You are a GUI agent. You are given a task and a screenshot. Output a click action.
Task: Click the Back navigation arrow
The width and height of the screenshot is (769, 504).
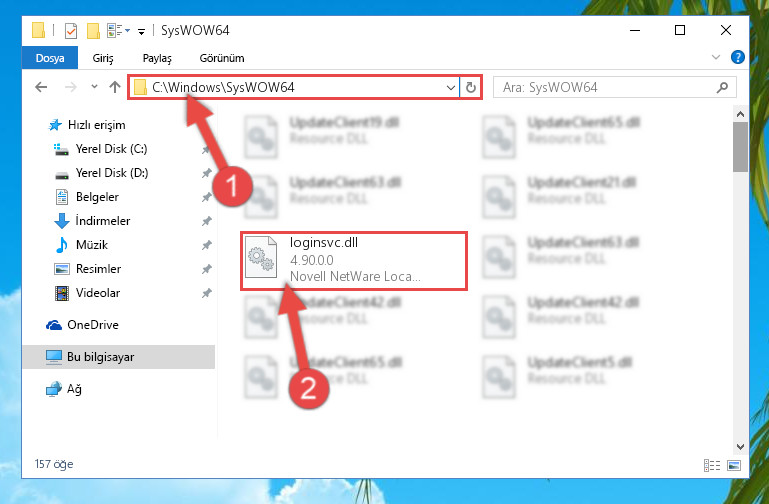tap(41, 87)
